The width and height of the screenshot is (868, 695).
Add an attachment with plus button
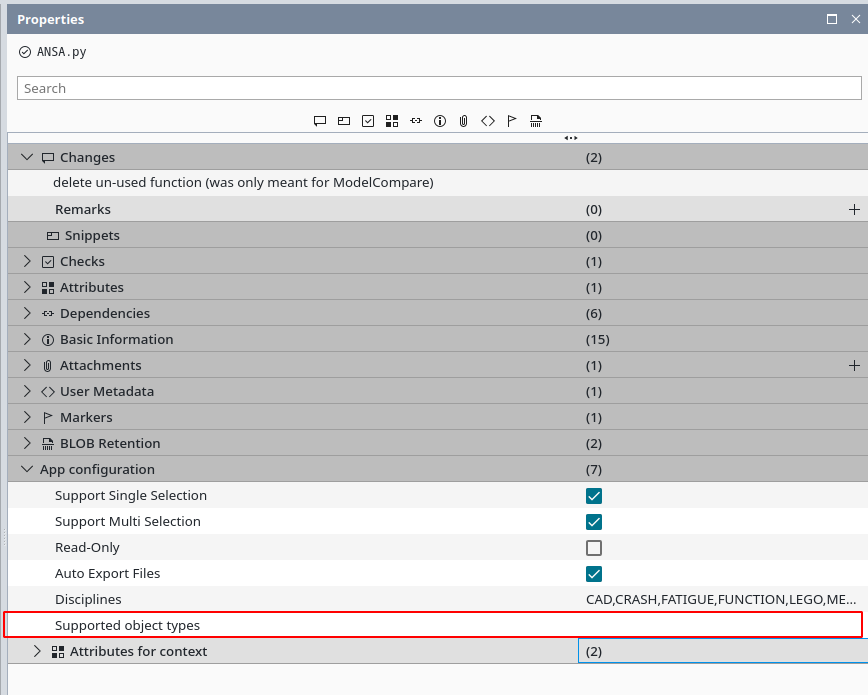click(854, 365)
